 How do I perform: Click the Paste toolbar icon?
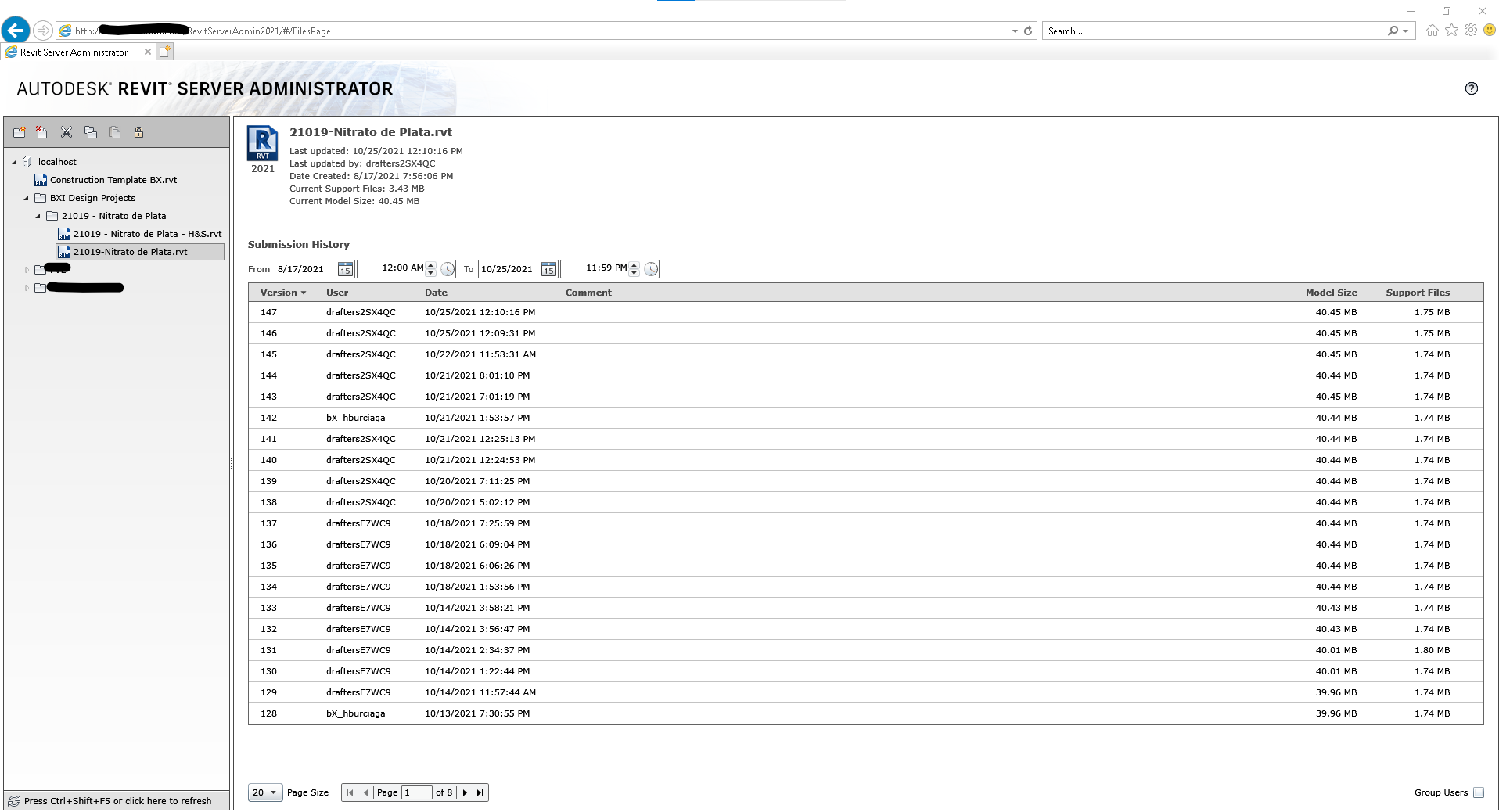point(115,132)
